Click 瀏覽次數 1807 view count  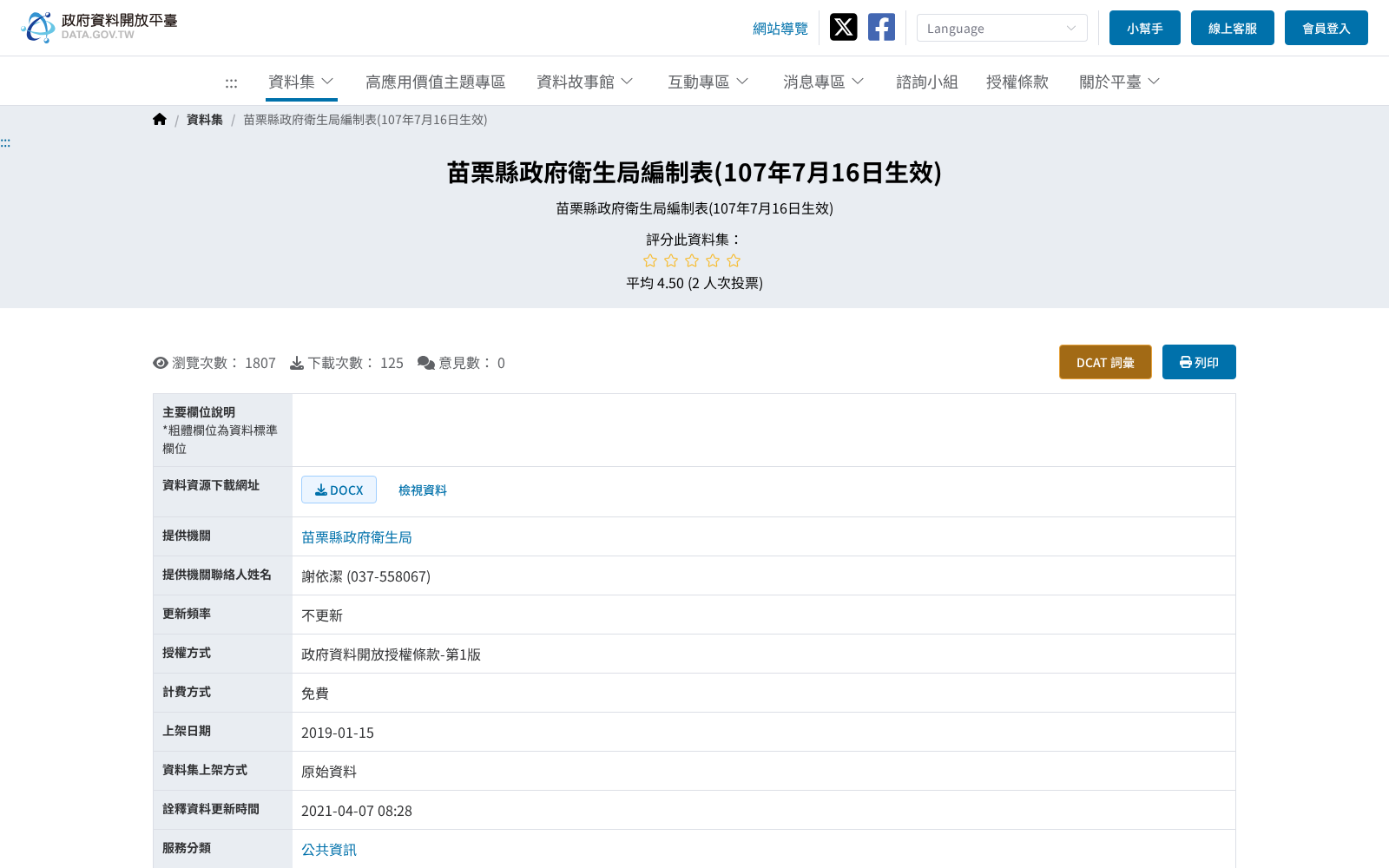(x=214, y=363)
